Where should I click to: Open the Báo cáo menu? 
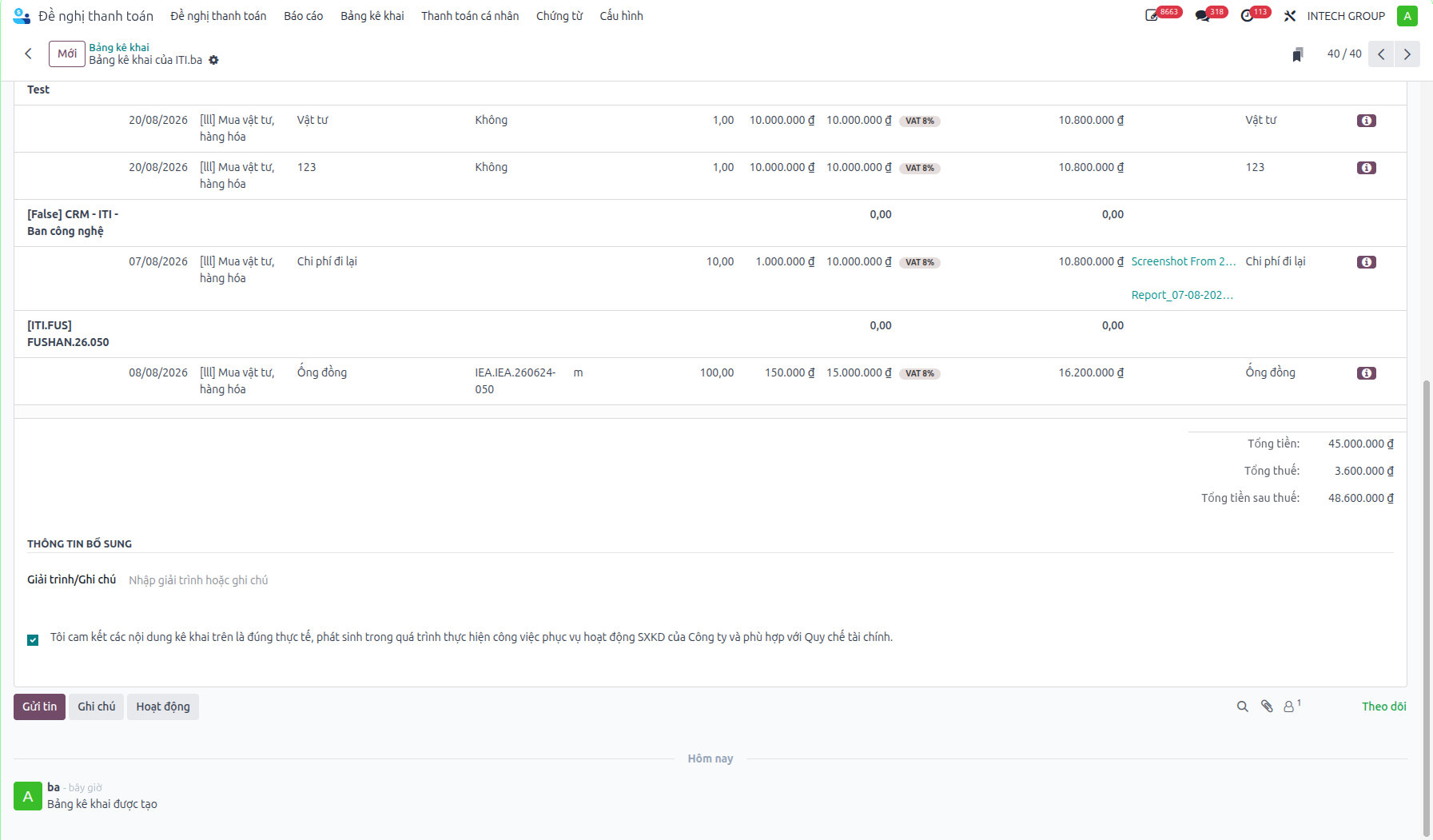tap(304, 16)
